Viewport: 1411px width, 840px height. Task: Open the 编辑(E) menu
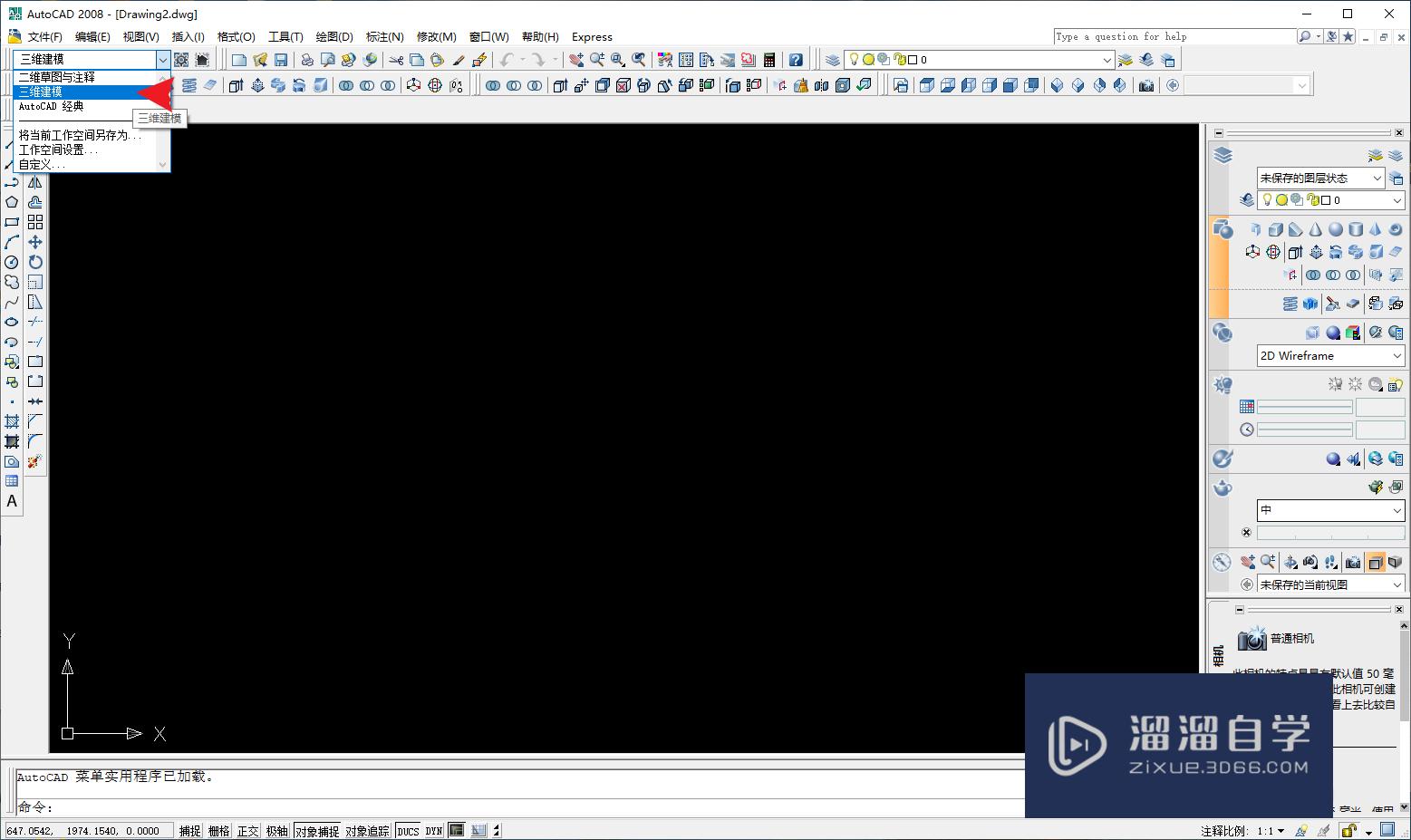(x=92, y=37)
